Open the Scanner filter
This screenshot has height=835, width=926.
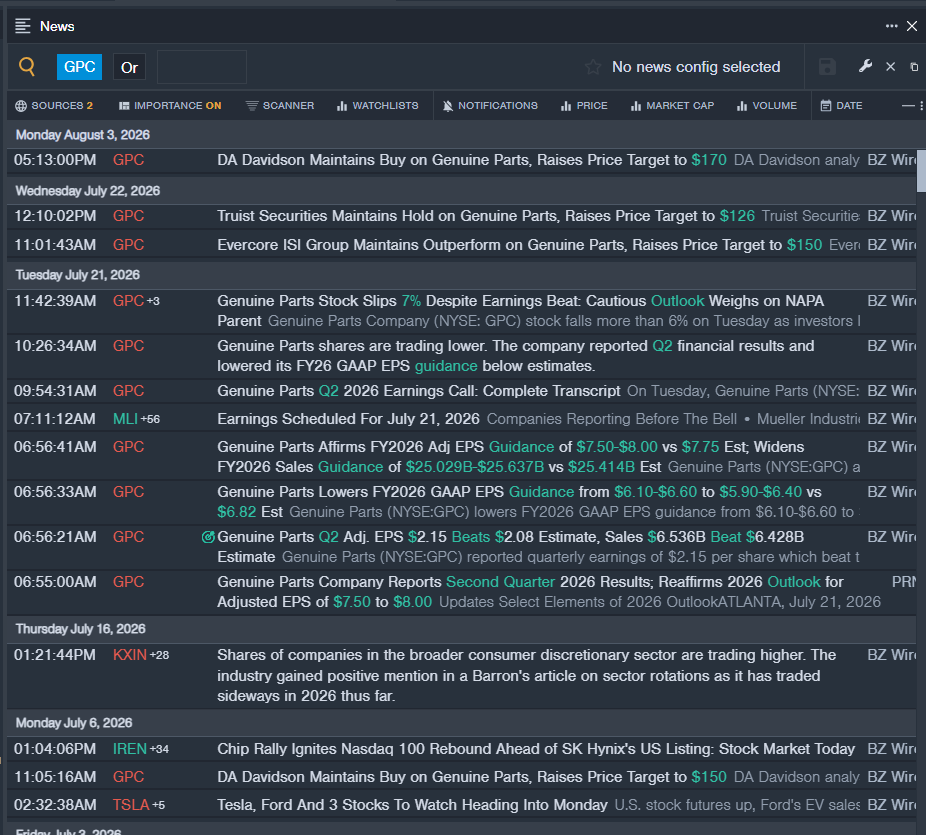280,106
